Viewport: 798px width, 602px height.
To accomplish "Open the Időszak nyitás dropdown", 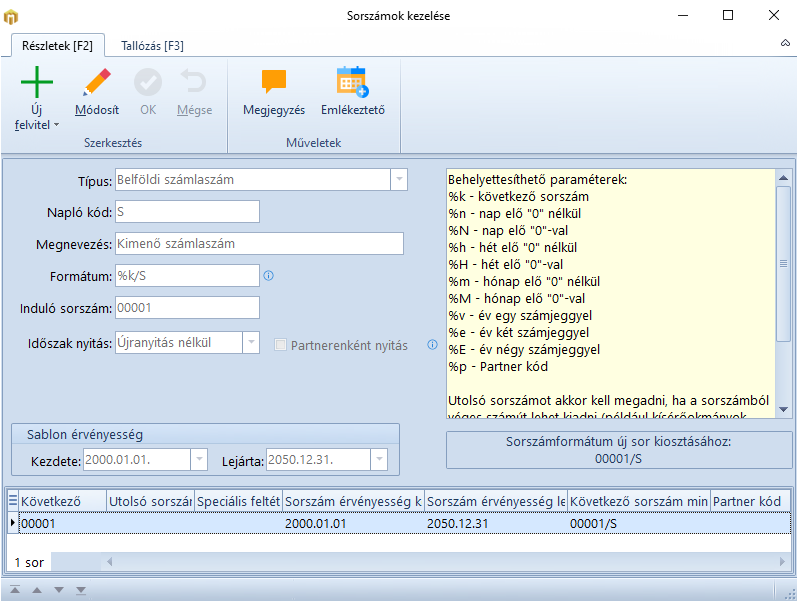I will pos(251,343).
